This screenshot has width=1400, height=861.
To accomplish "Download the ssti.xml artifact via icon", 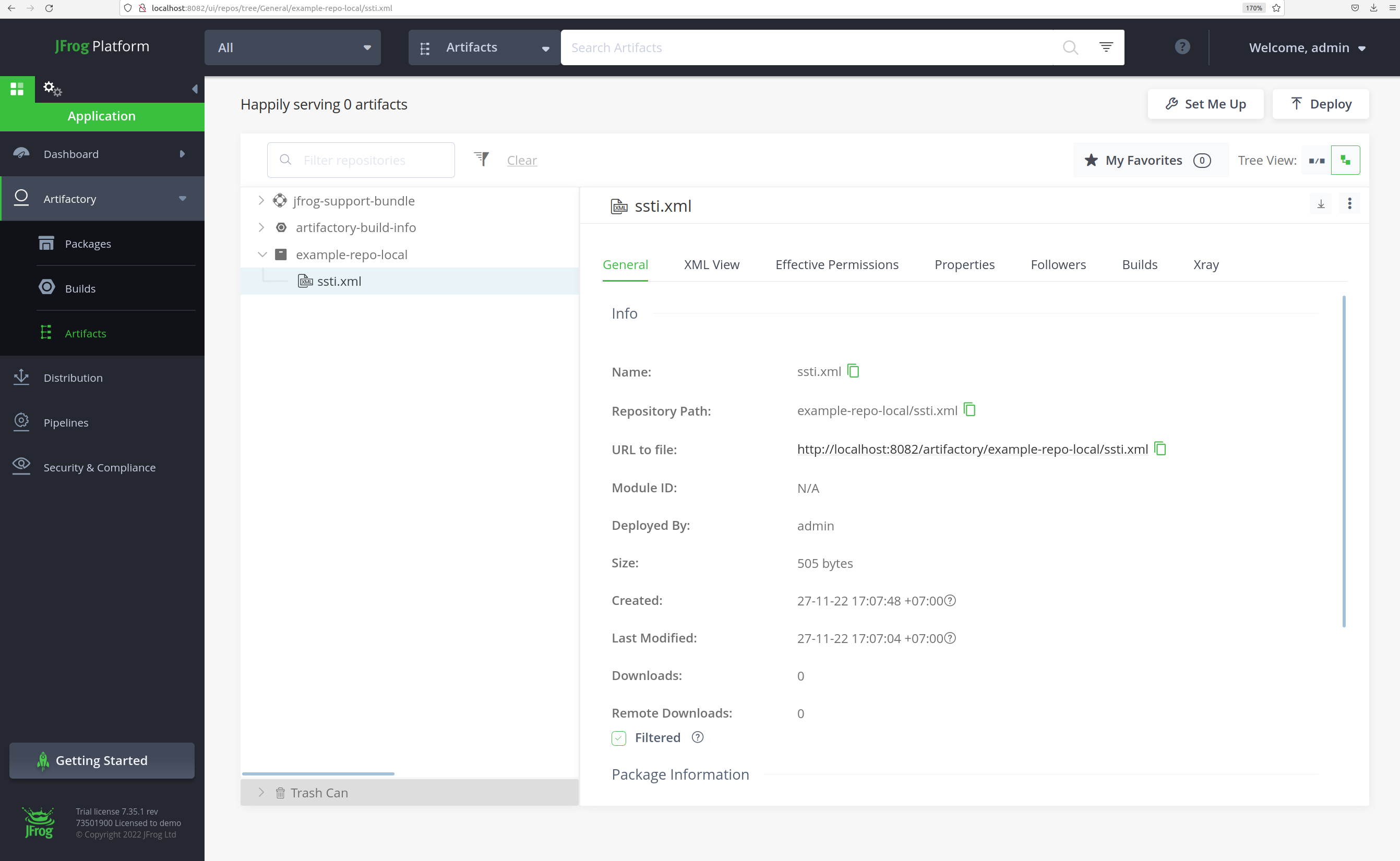I will 1321,204.
